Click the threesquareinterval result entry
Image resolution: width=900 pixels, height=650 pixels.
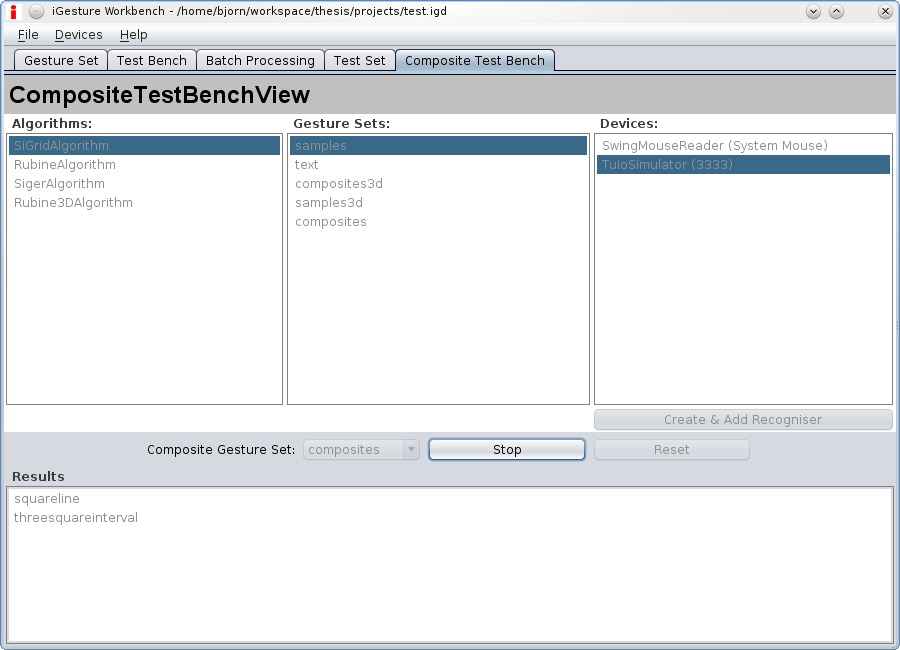coord(76,518)
